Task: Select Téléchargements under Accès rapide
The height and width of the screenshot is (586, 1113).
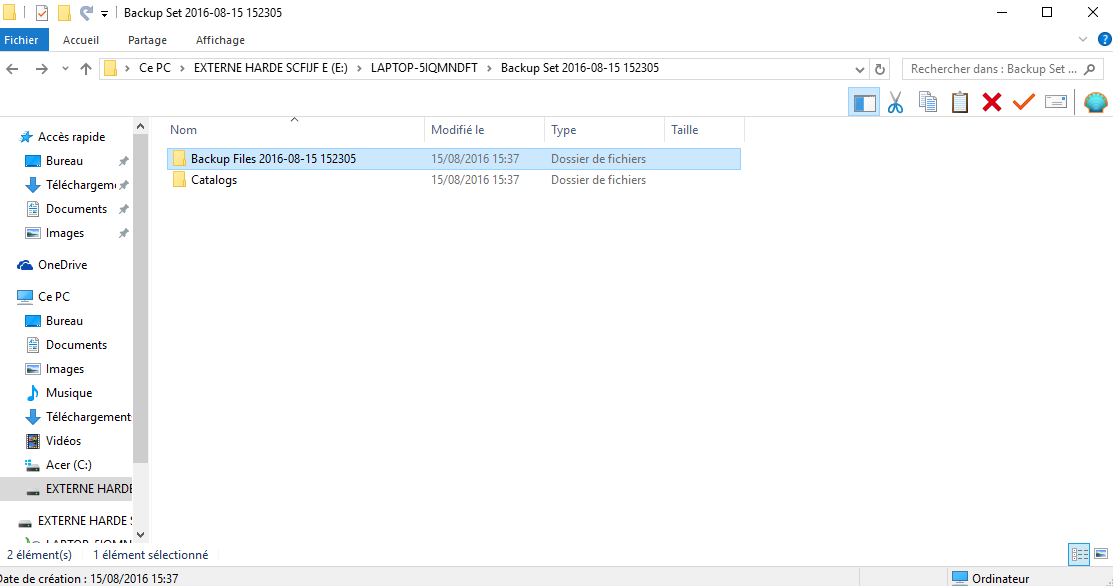Action: (x=80, y=185)
